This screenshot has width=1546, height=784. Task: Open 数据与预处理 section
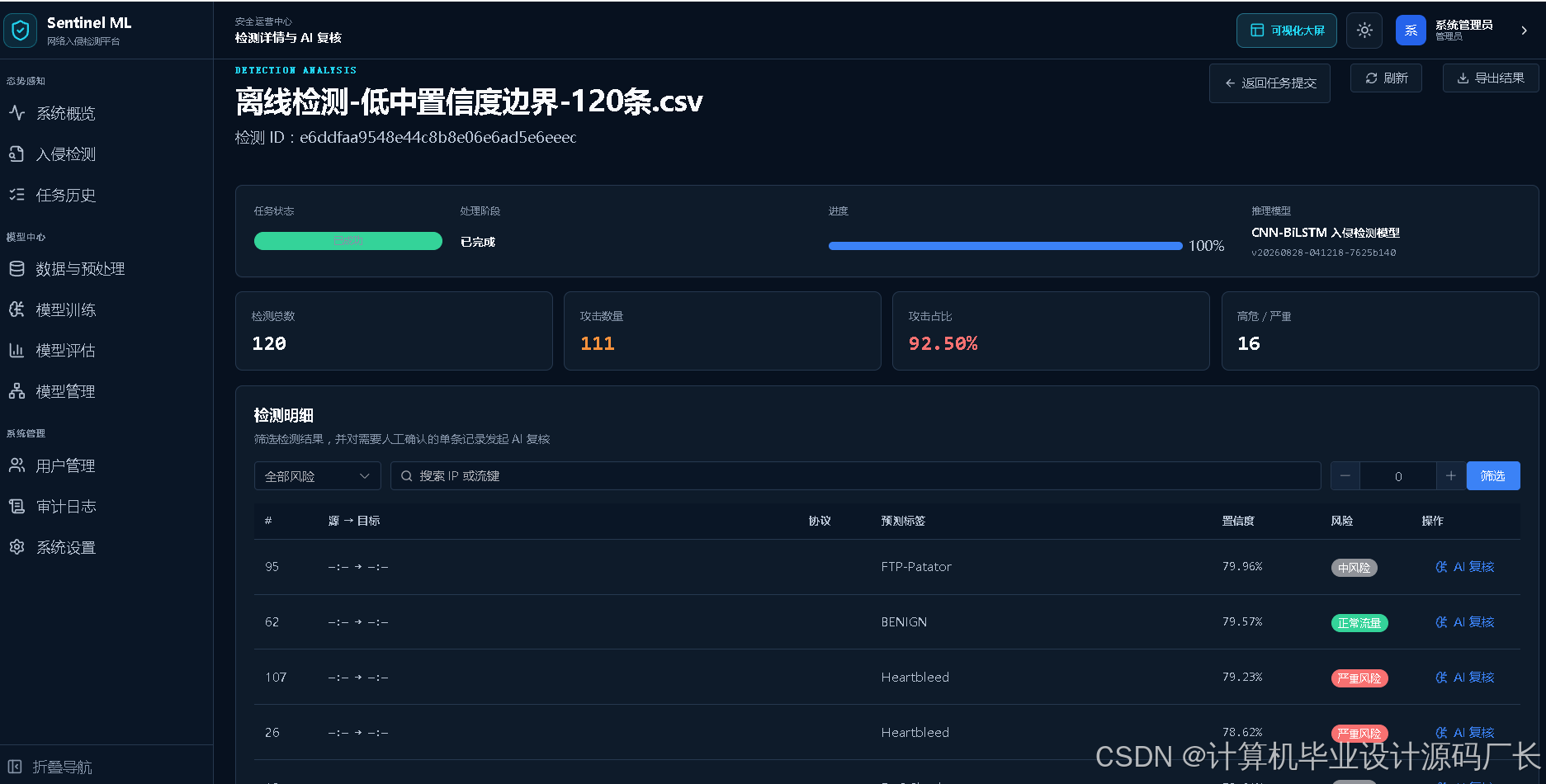(80, 269)
